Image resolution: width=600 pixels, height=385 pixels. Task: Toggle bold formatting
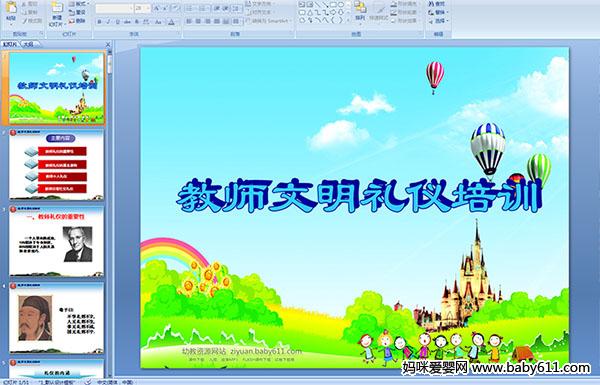coord(99,22)
